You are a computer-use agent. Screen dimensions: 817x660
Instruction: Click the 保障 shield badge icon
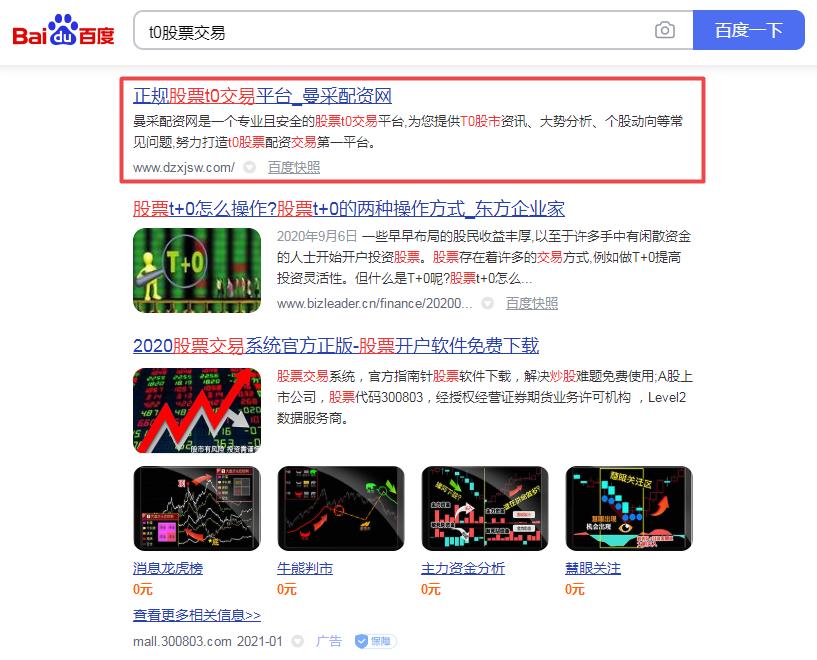pyautogui.click(x=375, y=641)
